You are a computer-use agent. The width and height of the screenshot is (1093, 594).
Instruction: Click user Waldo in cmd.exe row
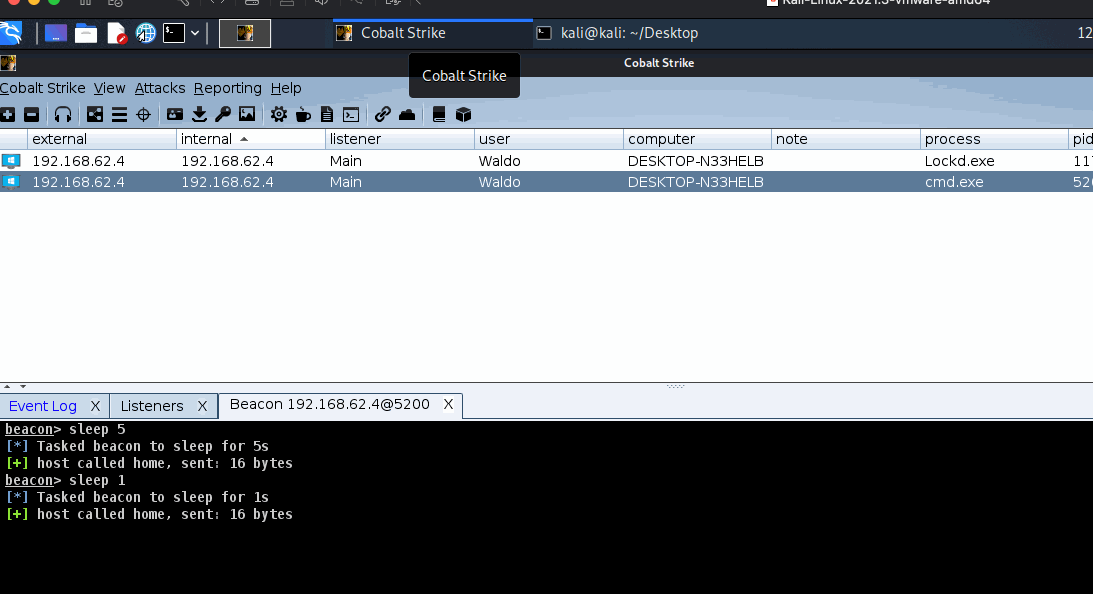pos(499,182)
